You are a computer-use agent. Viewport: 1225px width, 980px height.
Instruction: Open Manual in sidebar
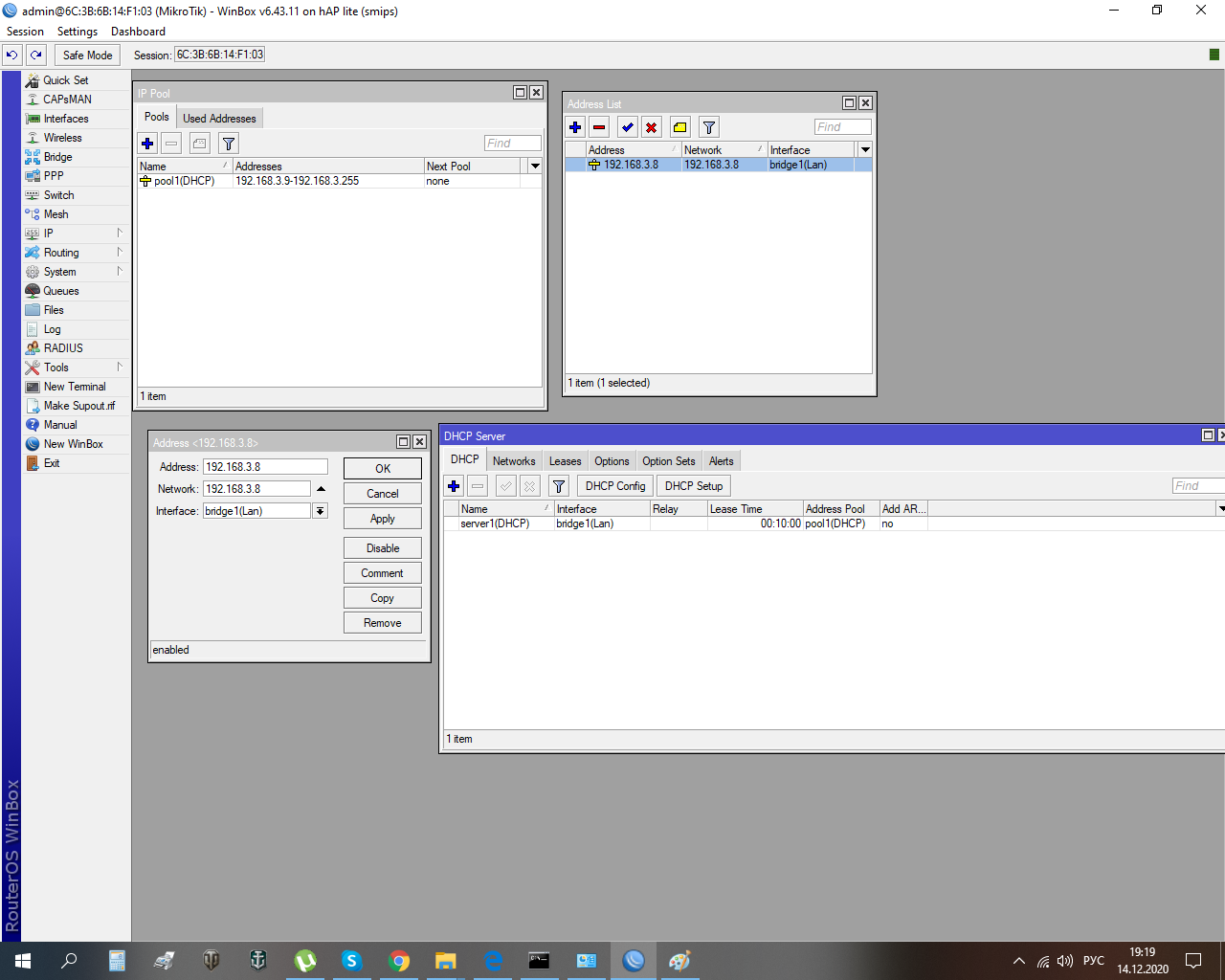click(60, 425)
